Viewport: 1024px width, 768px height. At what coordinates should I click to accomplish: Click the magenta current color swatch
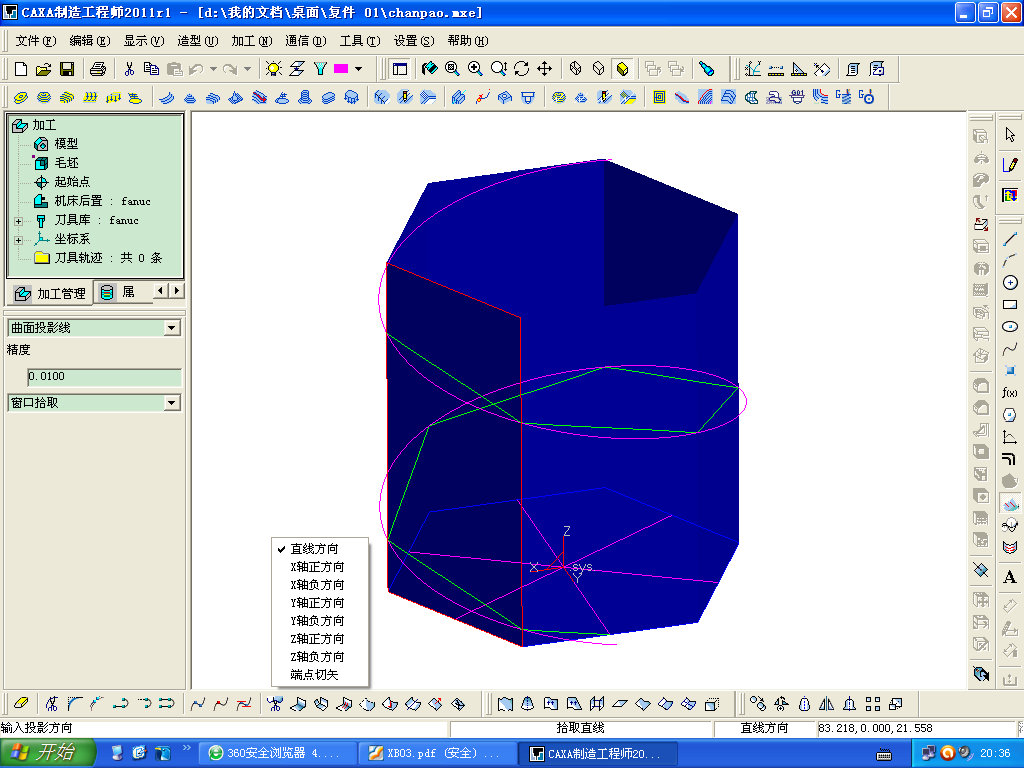pyautogui.click(x=340, y=69)
